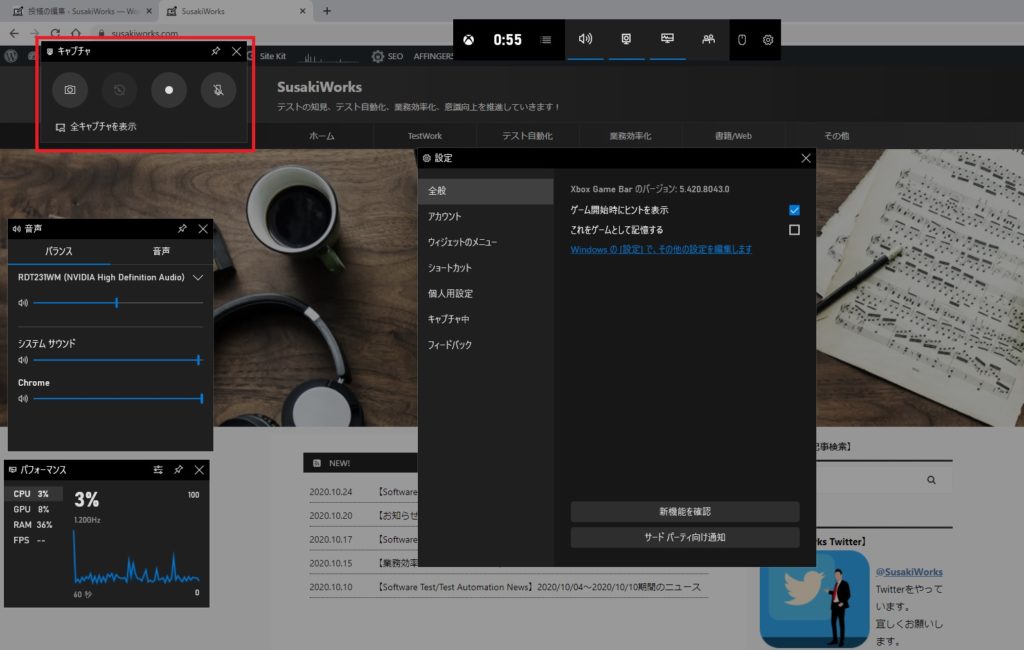Toggle the Capture widget icon

click(626, 39)
